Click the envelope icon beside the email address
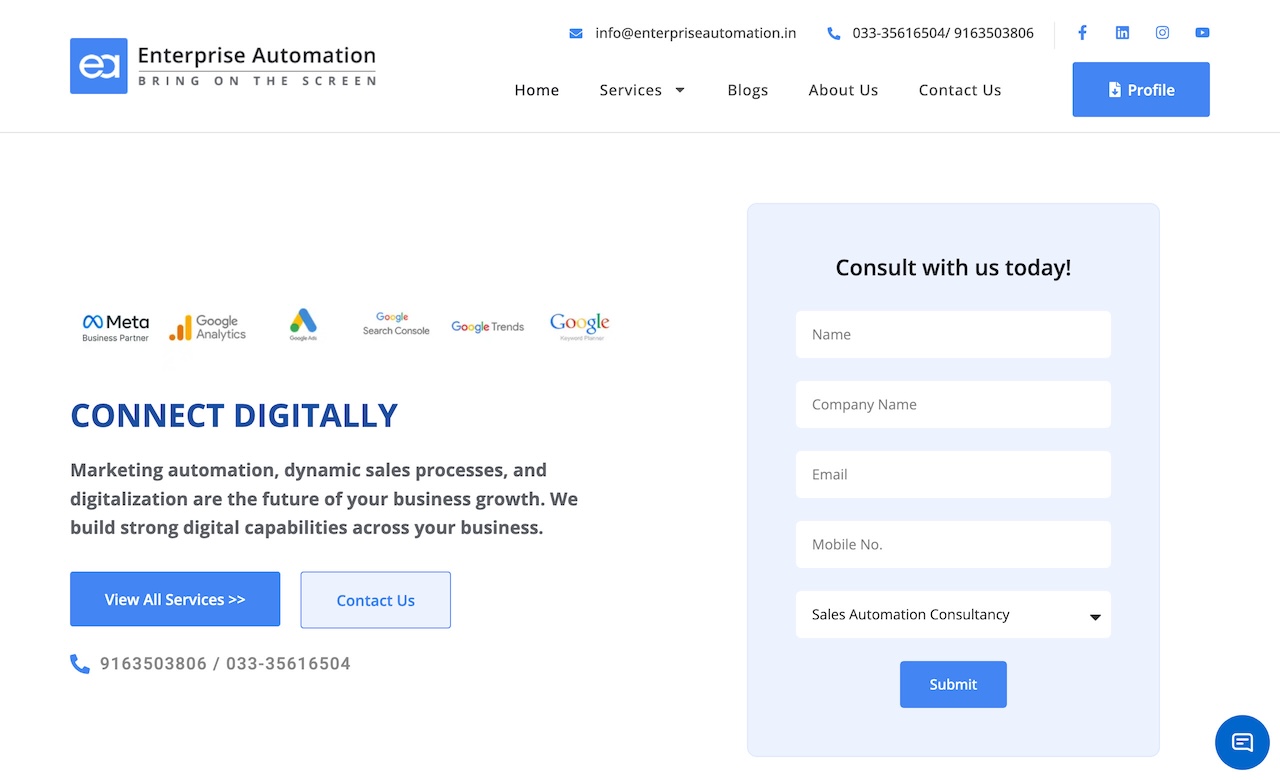The image size is (1280, 780). [575, 32]
